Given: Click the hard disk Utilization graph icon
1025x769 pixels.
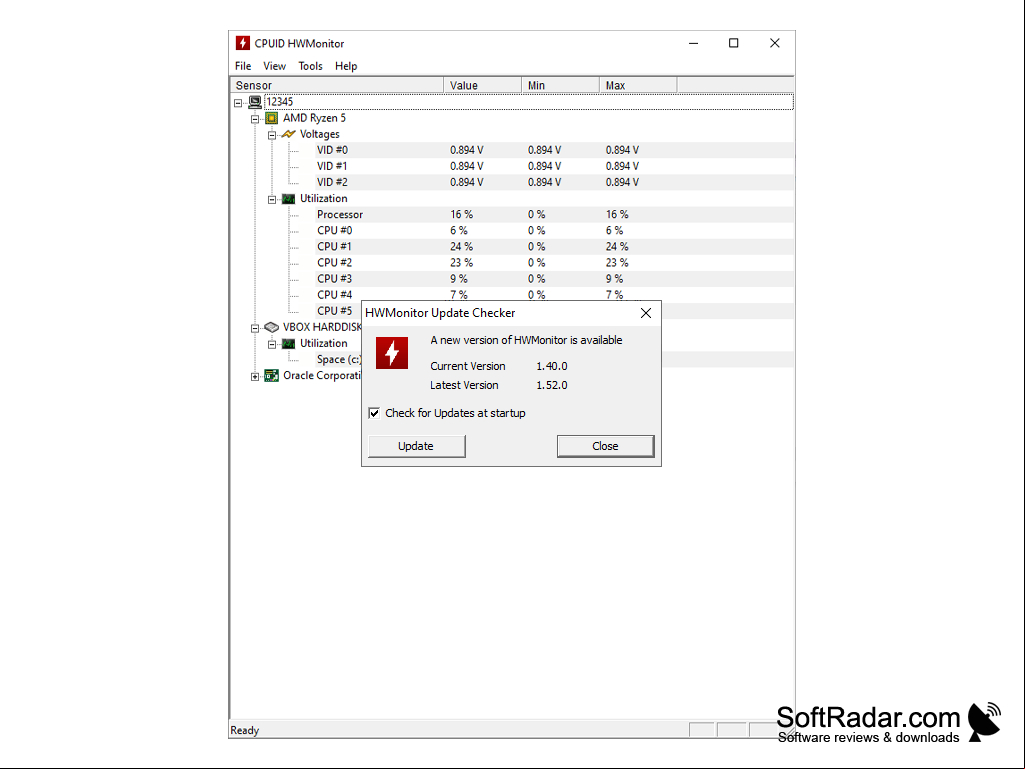Looking at the screenshot, I should (x=288, y=343).
